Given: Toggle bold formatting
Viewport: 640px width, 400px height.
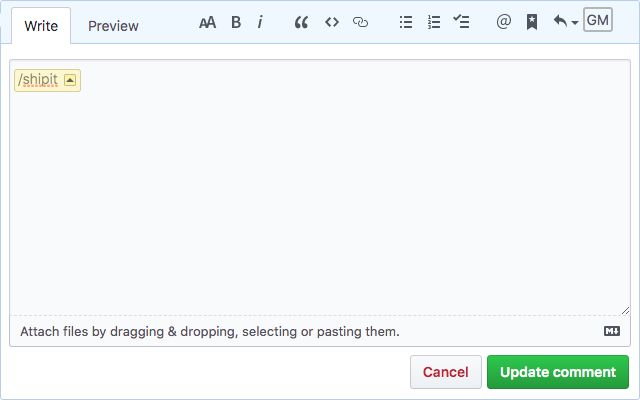Looking at the screenshot, I should pos(236,22).
